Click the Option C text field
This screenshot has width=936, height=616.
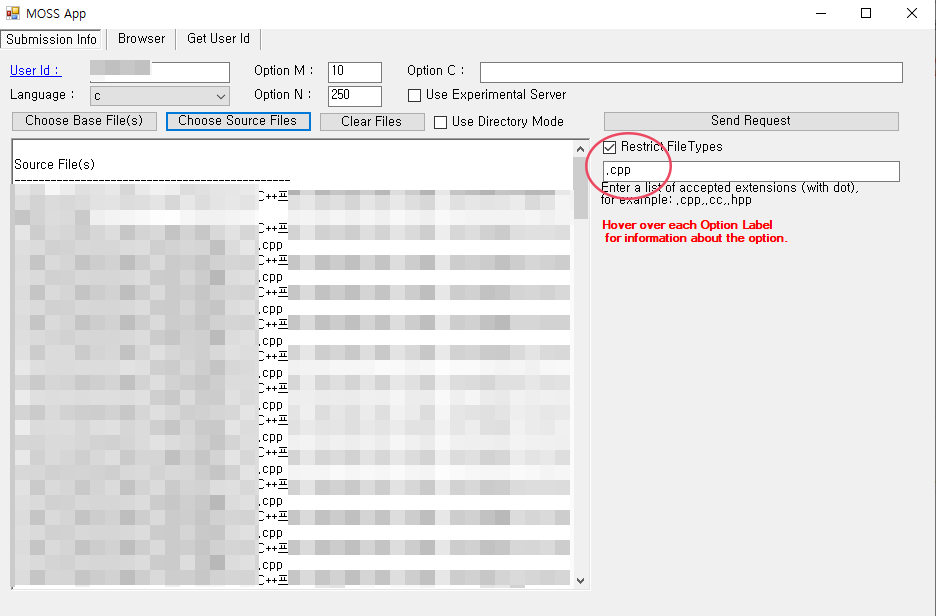point(691,72)
